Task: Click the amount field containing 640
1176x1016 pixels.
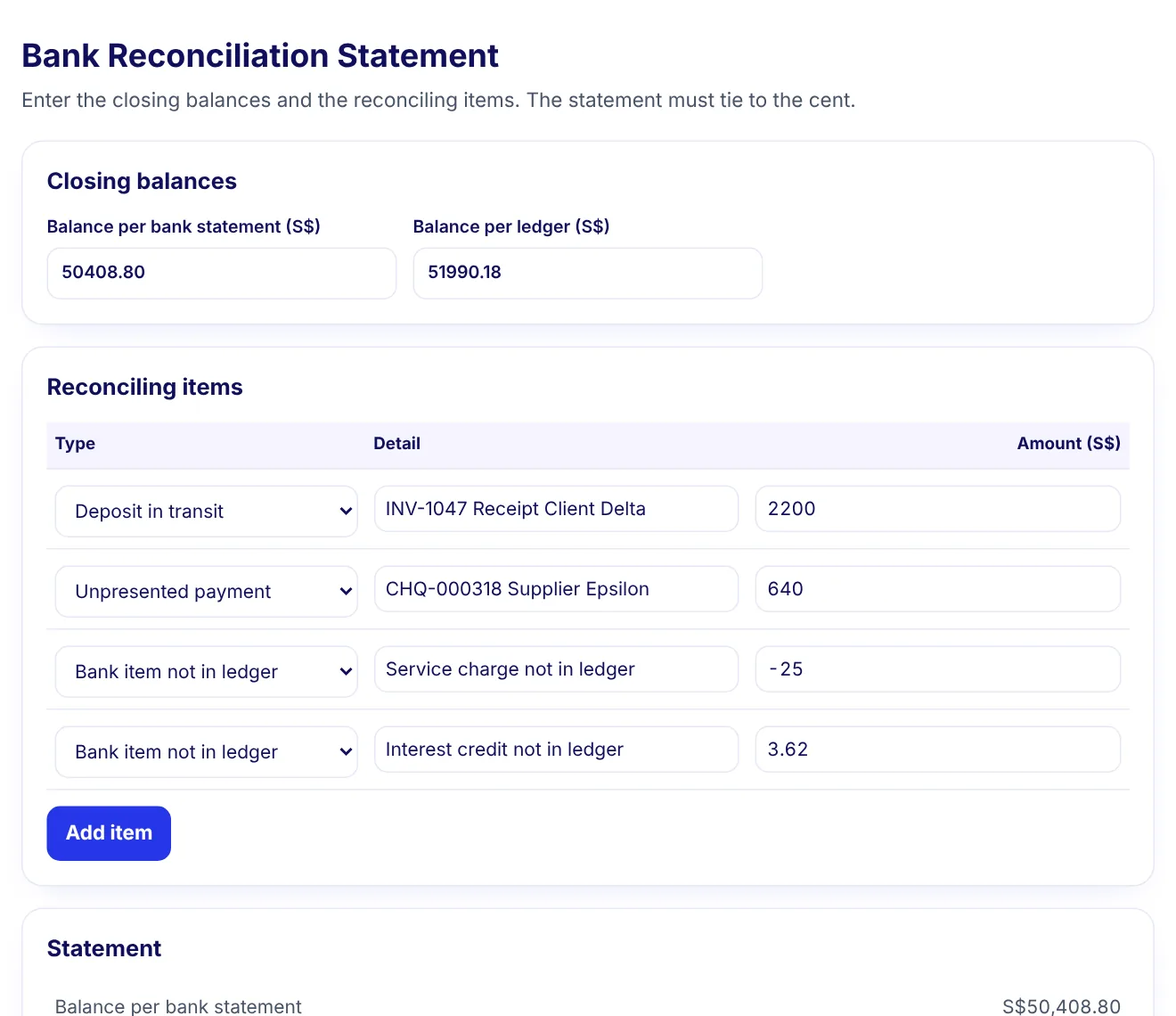Action: (937, 588)
